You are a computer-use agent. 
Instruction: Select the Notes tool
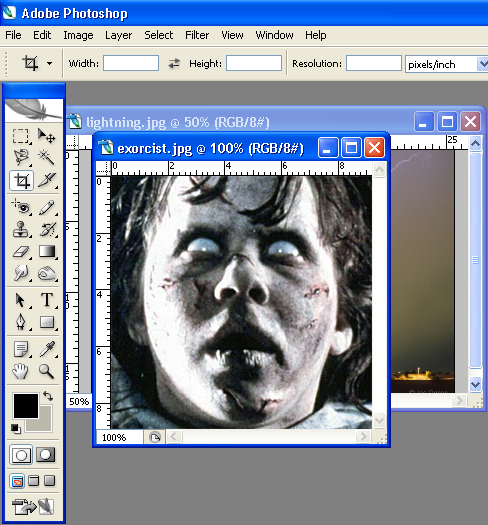click(21, 349)
